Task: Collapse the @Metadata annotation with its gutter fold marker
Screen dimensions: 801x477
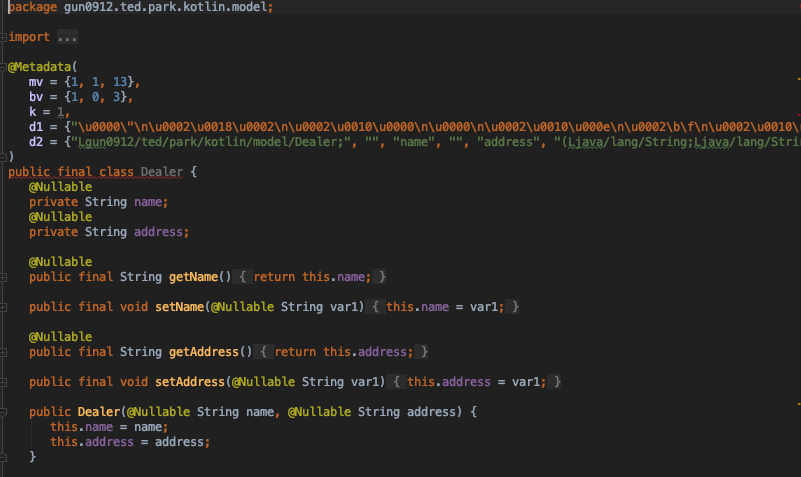Action: point(3,67)
